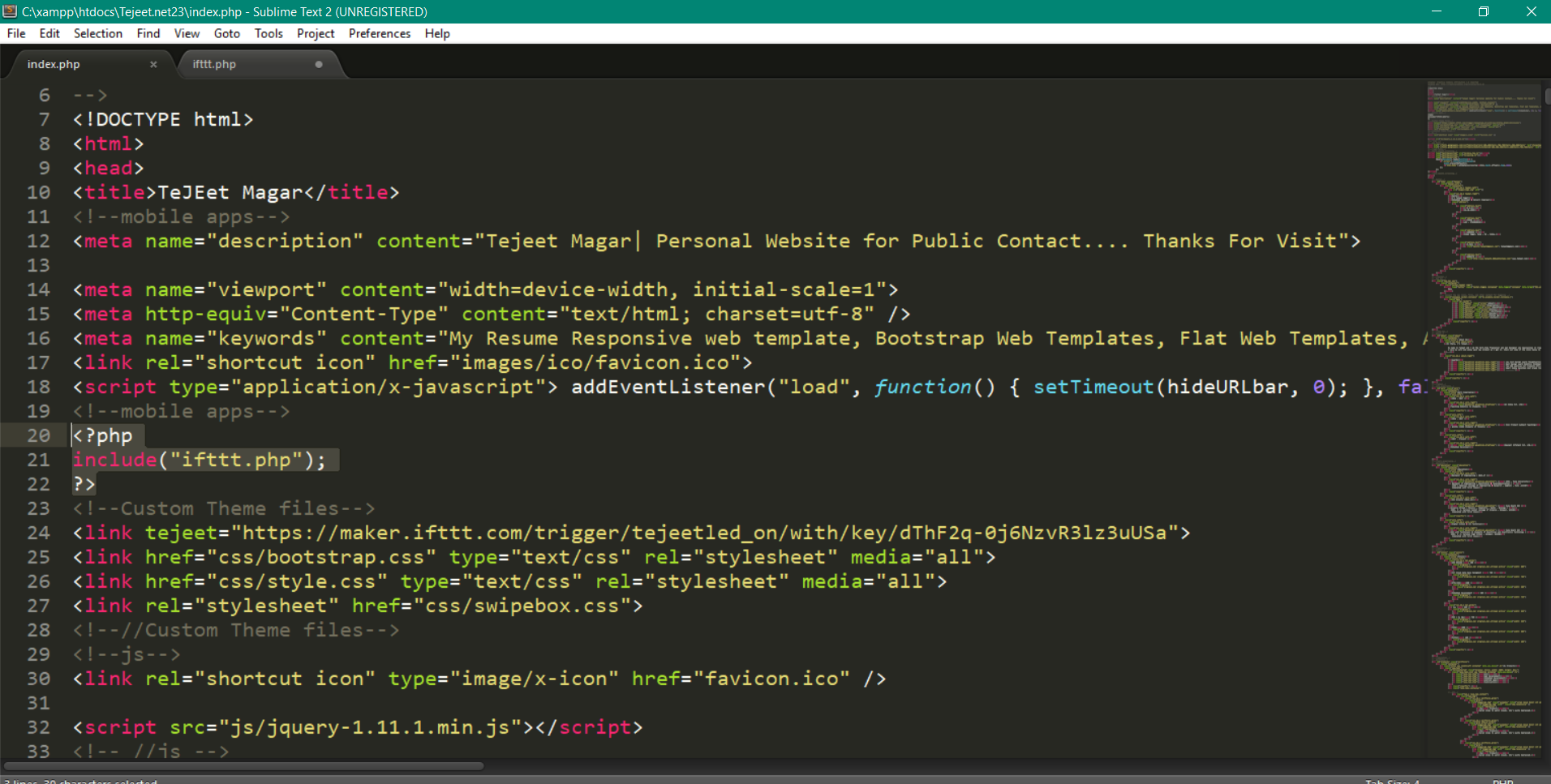Image resolution: width=1551 pixels, height=784 pixels.
Task: Click line number 32 in gutter
Action: [x=38, y=727]
